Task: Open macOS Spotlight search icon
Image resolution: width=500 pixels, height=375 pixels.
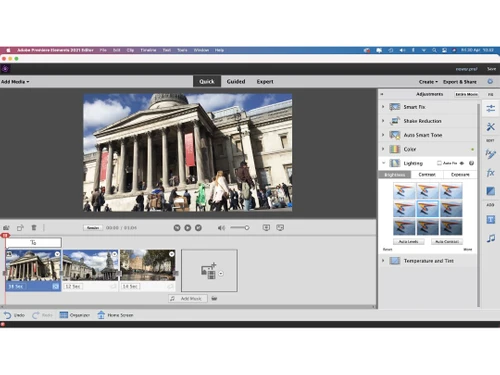Action: (x=434, y=50)
